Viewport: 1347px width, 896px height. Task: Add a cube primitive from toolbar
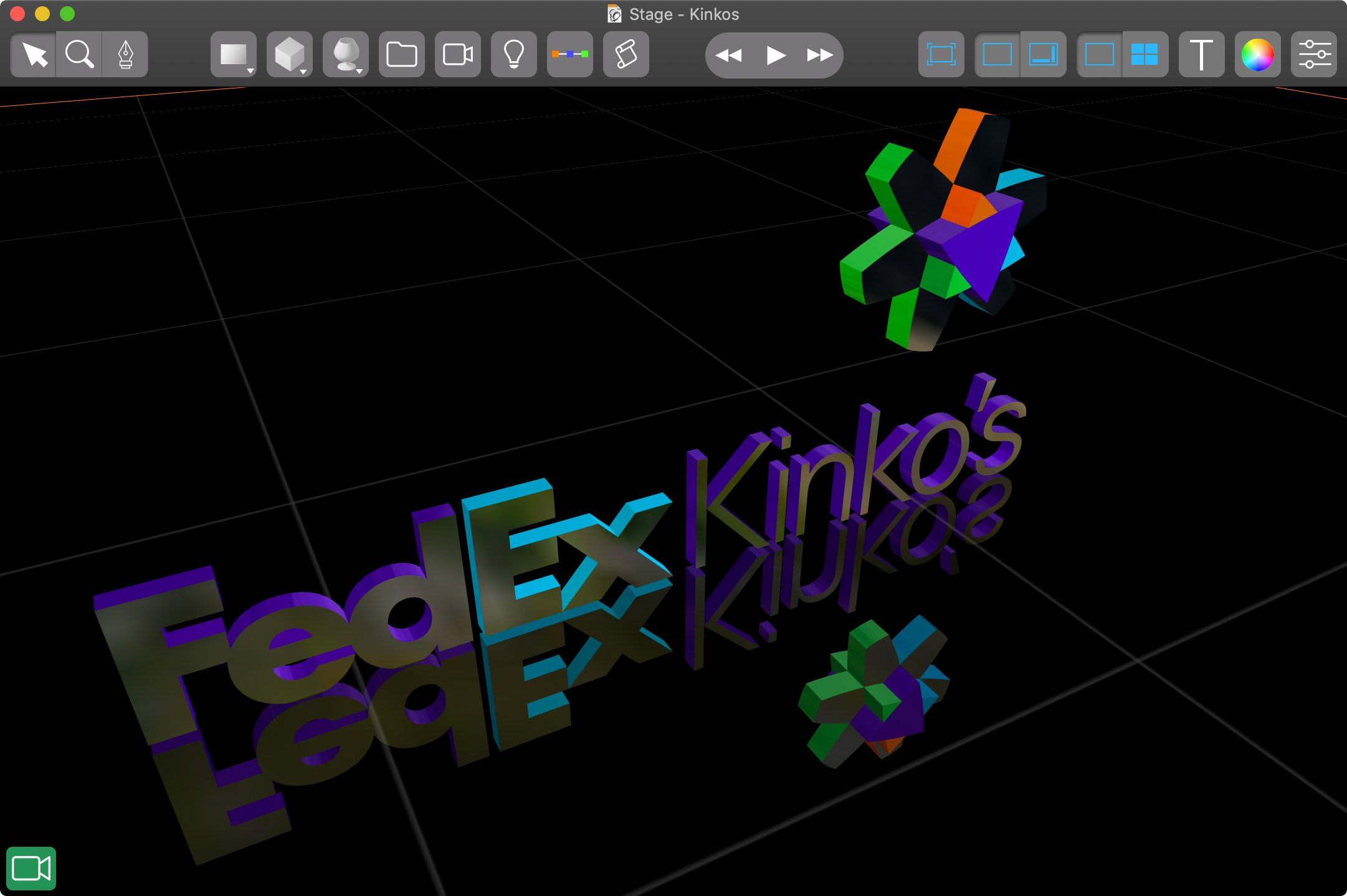(289, 55)
